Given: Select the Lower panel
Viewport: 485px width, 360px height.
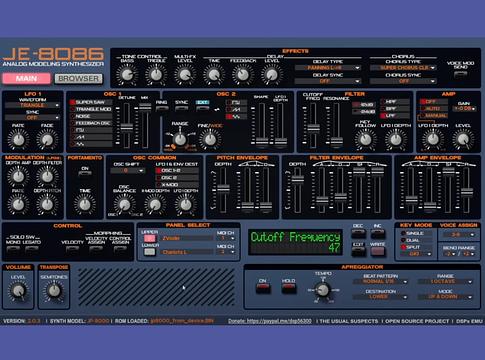Looking at the screenshot, I should tap(150, 252).
